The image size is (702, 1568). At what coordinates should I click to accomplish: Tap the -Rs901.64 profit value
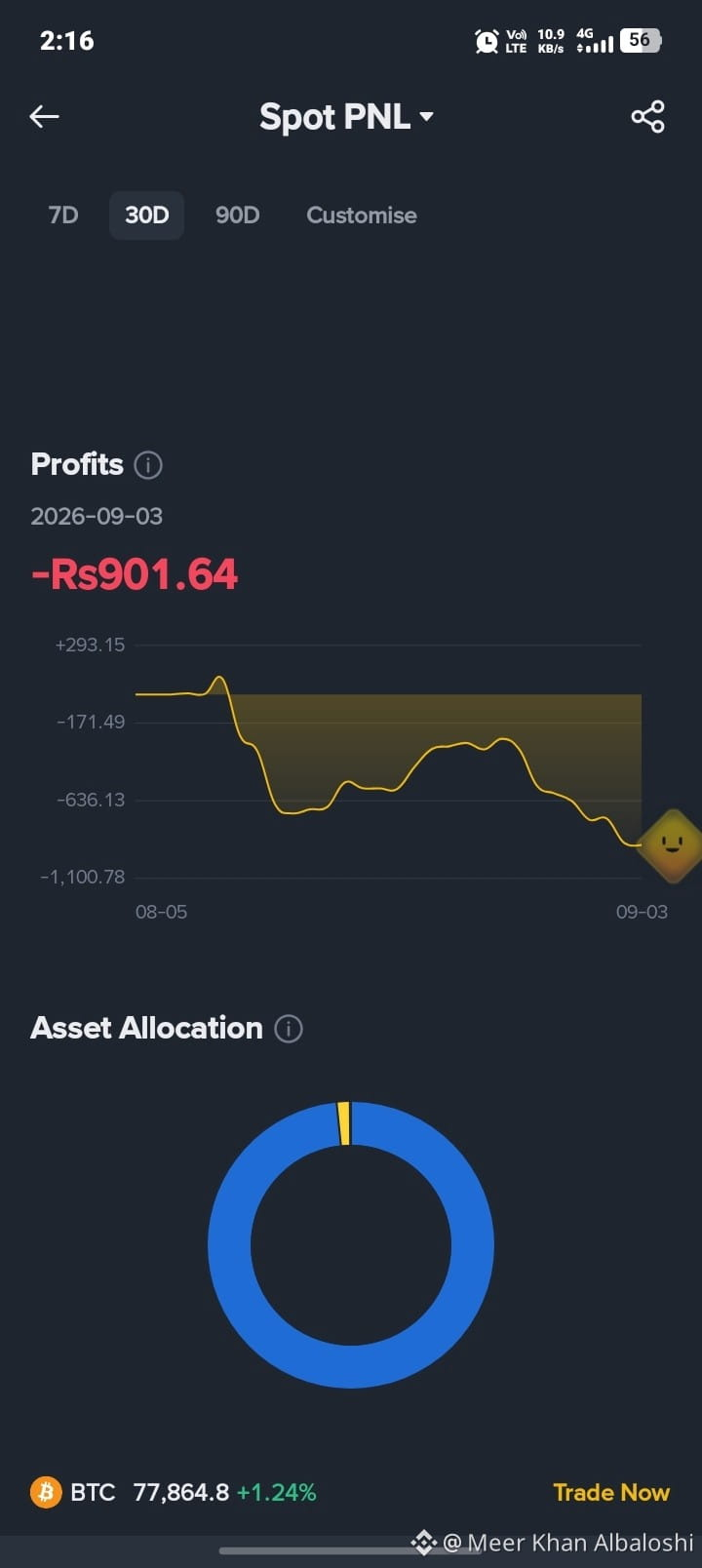point(135,573)
